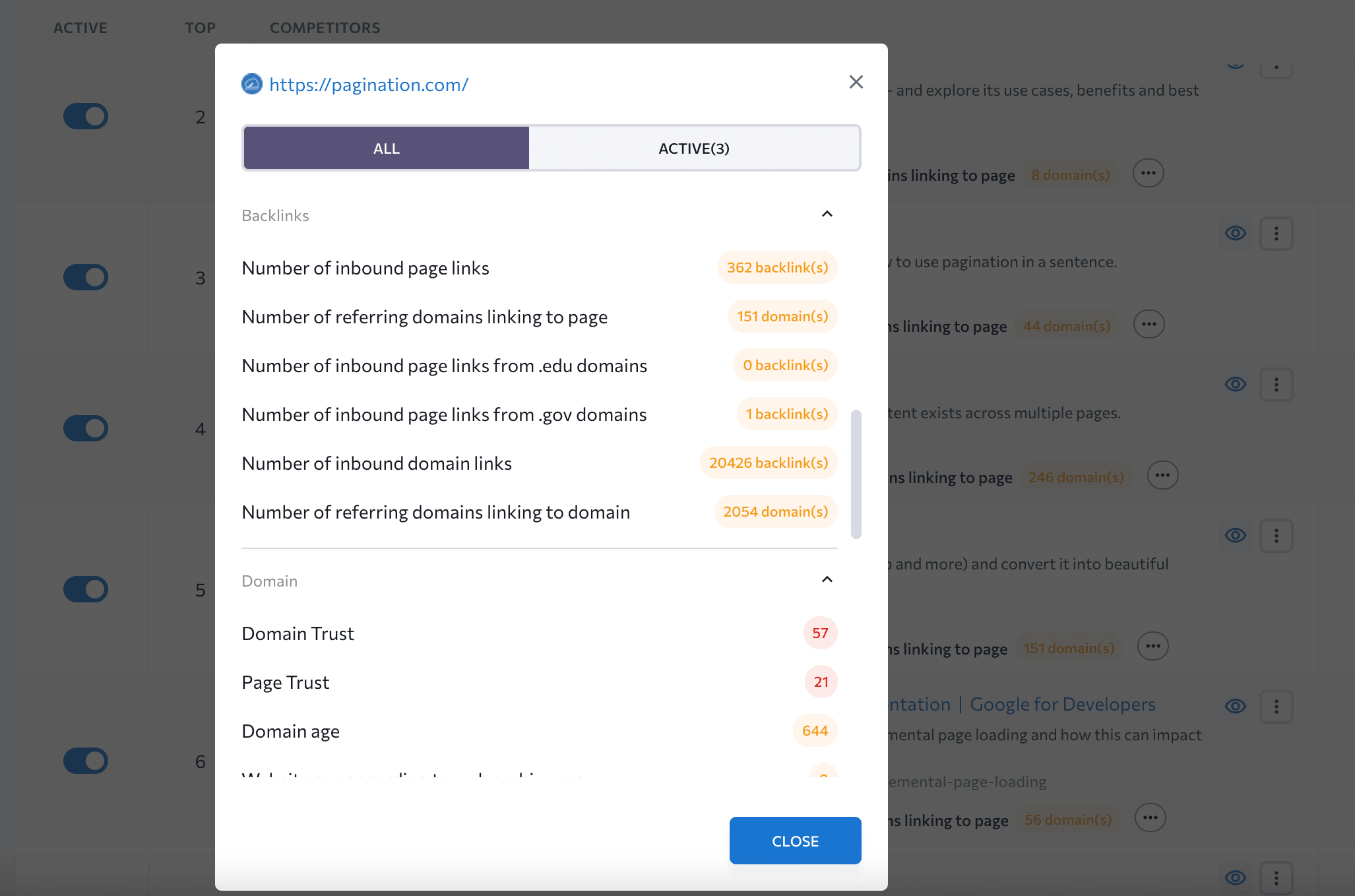Close the dialog with the X icon
Screen dimensions: 1355x896
click(x=856, y=82)
